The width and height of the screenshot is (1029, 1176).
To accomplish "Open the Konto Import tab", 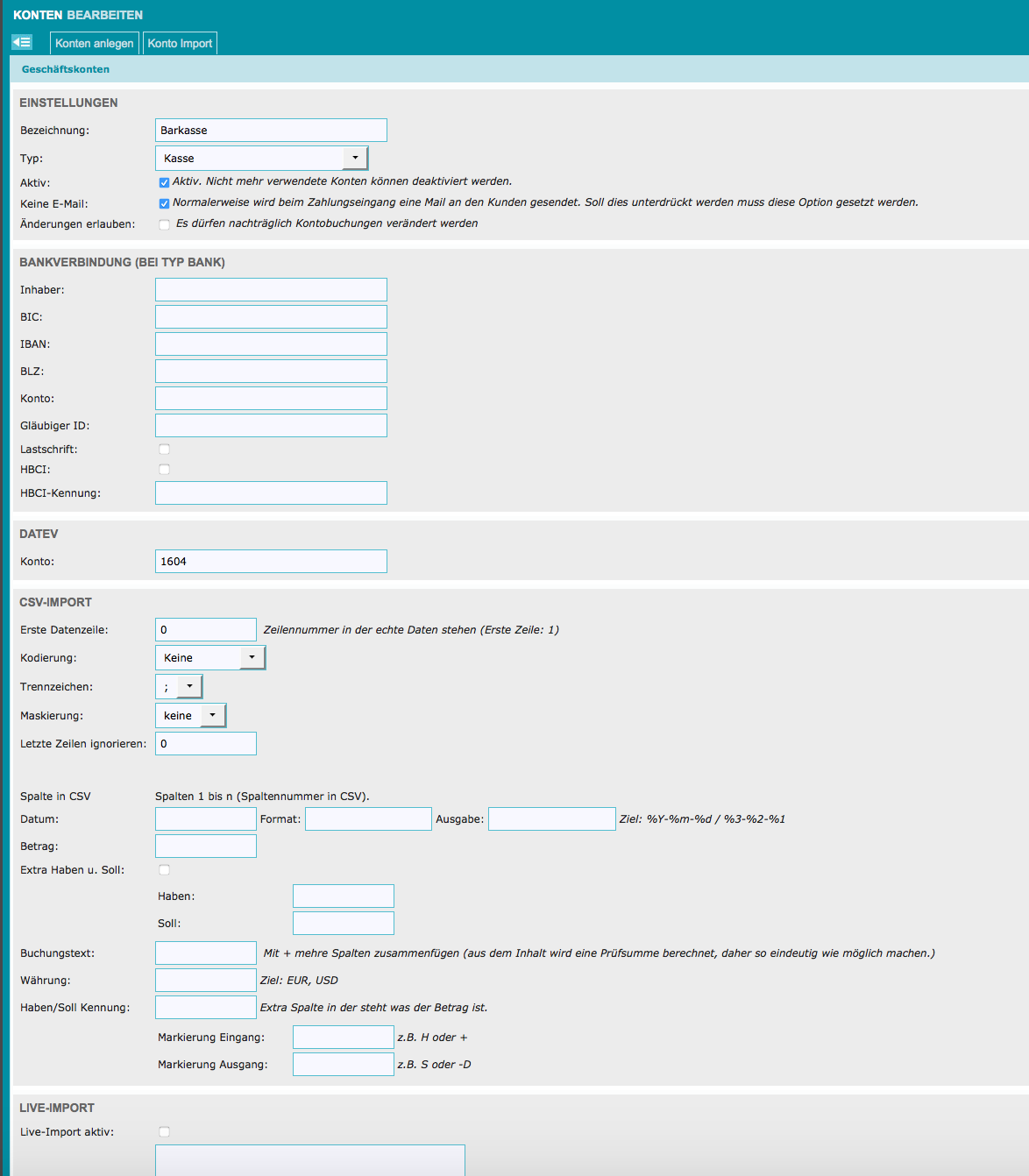I will point(180,43).
